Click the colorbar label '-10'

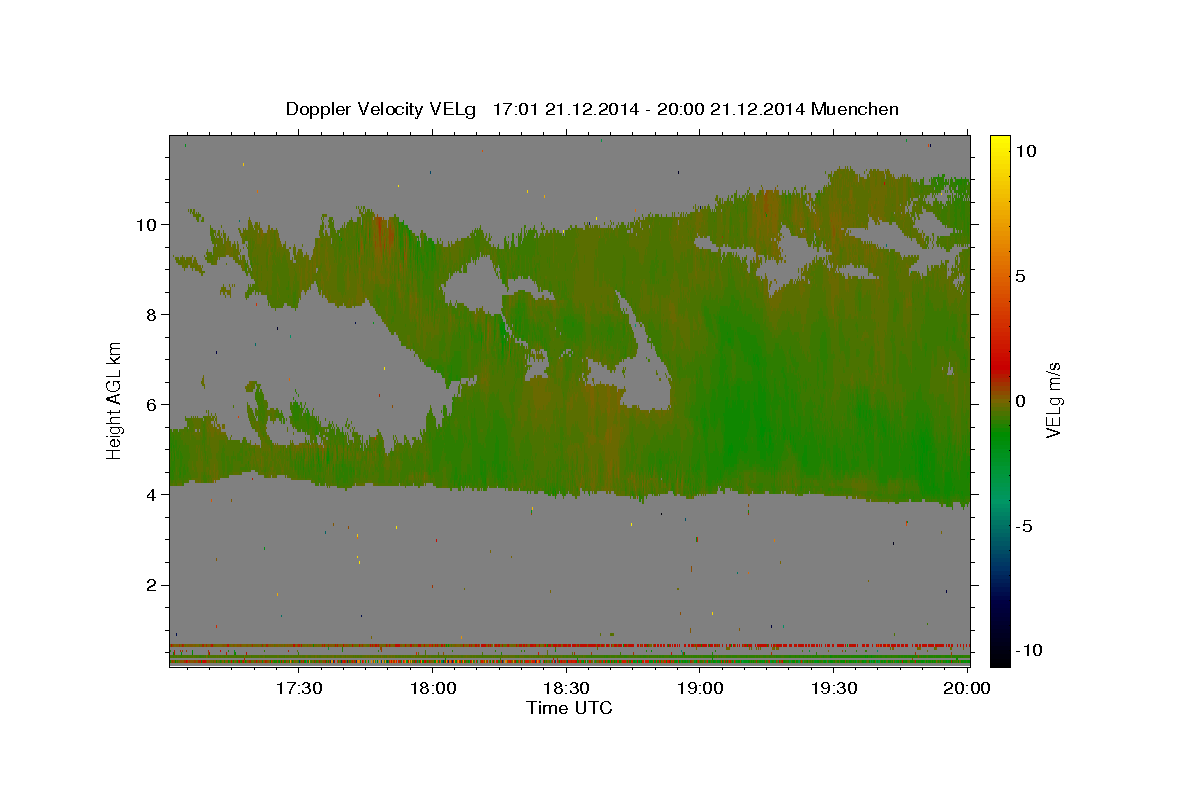point(1029,650)
